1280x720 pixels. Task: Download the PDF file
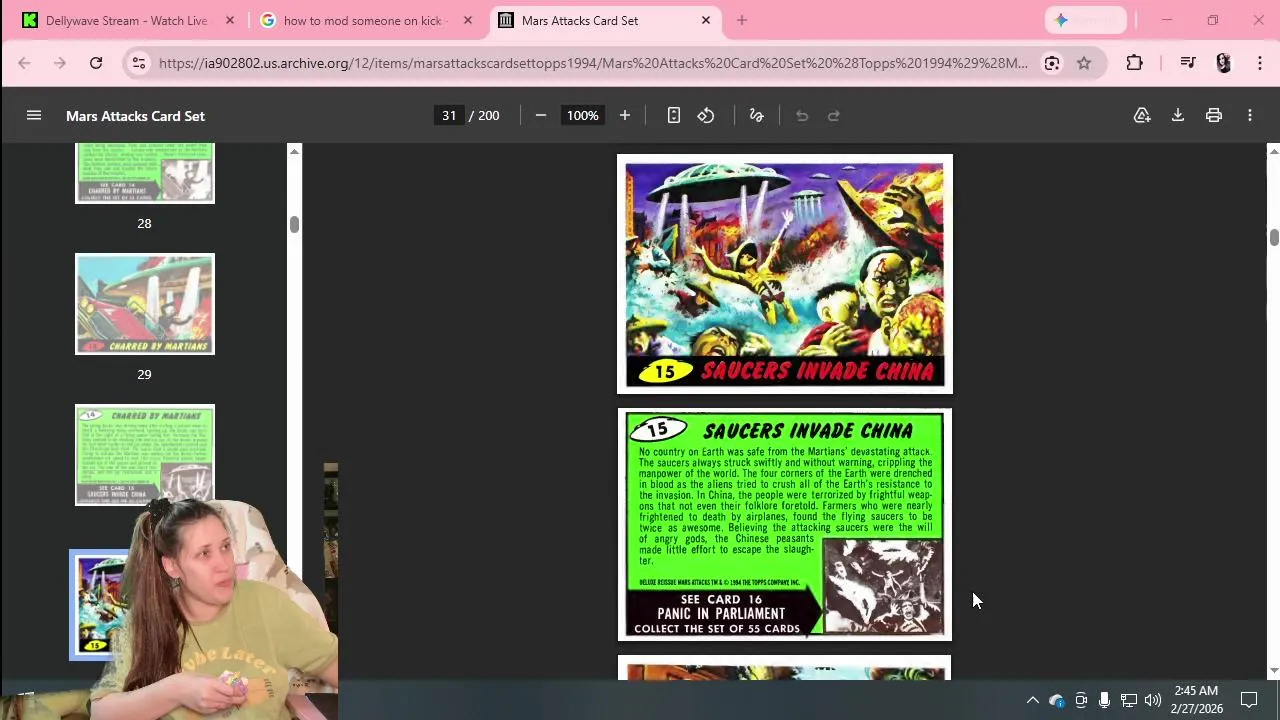tap(1178, 116)
